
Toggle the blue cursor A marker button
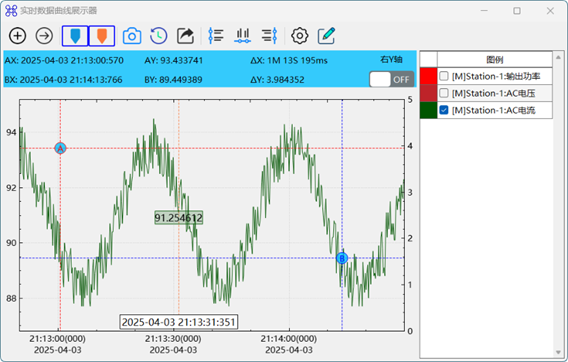click(75, 36)
